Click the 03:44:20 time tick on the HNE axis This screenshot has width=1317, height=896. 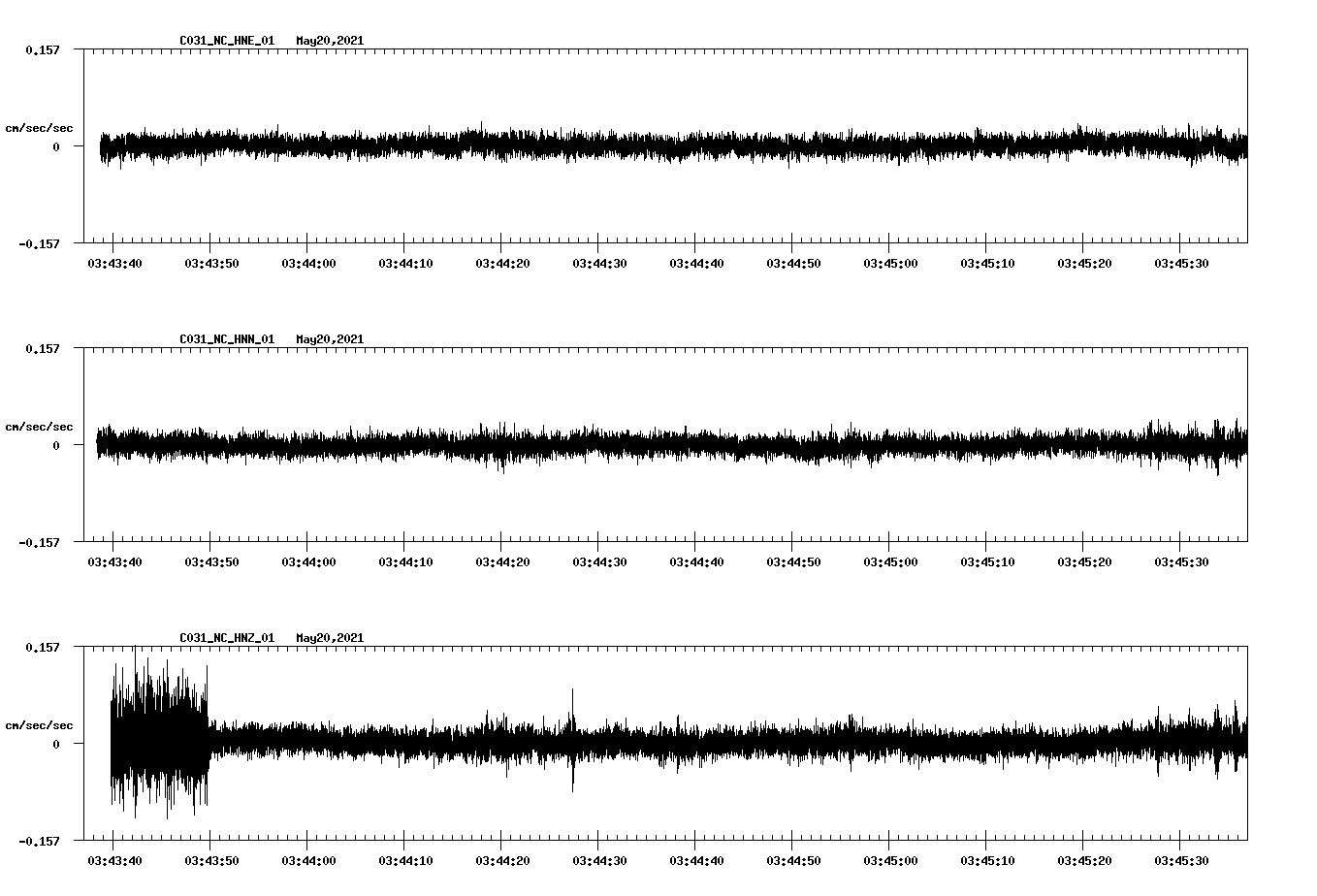click(503, 262)
